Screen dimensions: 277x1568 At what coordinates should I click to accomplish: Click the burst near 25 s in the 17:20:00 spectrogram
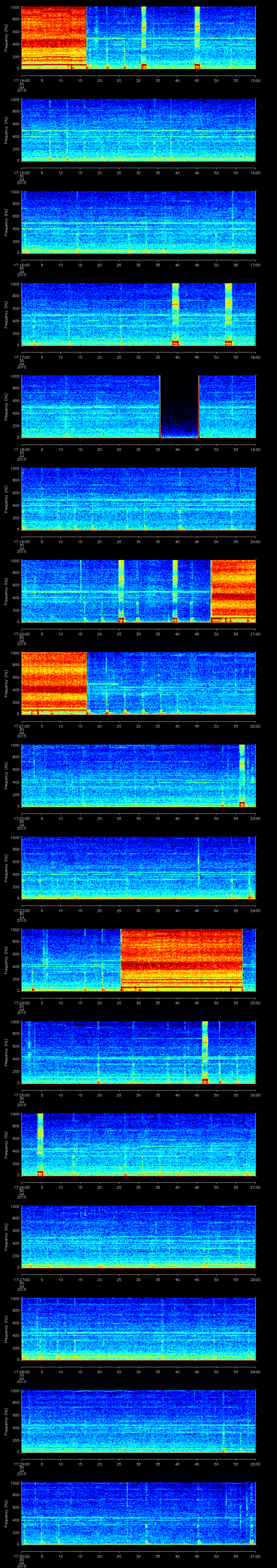tap(121, 591)
